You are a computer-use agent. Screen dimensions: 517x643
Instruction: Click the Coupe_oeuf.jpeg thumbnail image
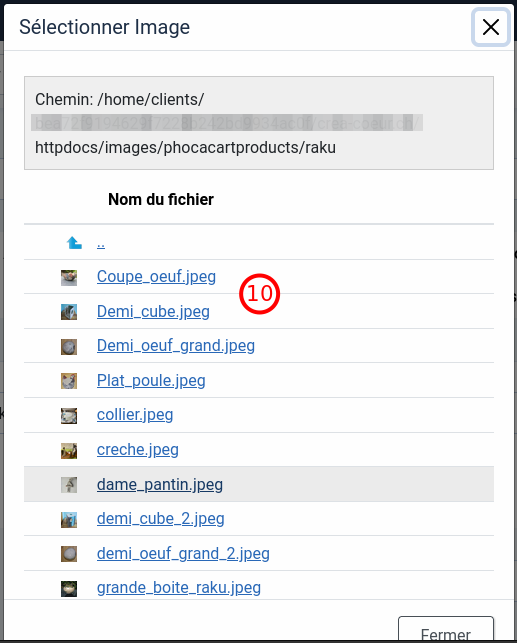69,278
